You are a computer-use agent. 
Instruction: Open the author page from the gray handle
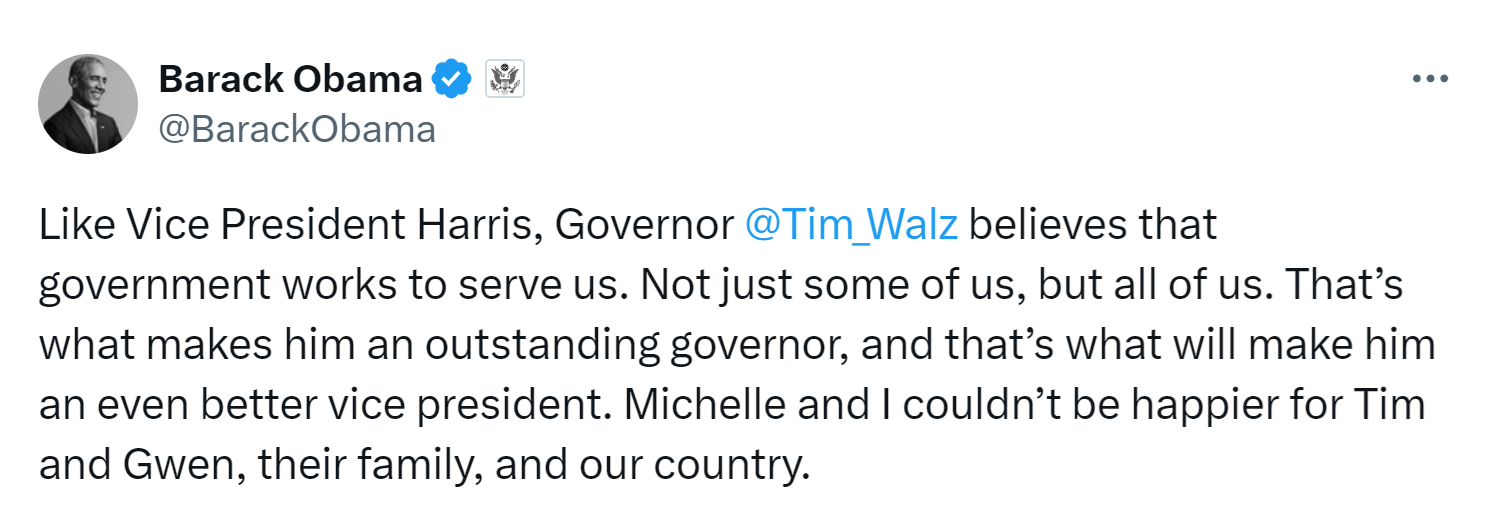pyautogui.click(x=297, y=129)
